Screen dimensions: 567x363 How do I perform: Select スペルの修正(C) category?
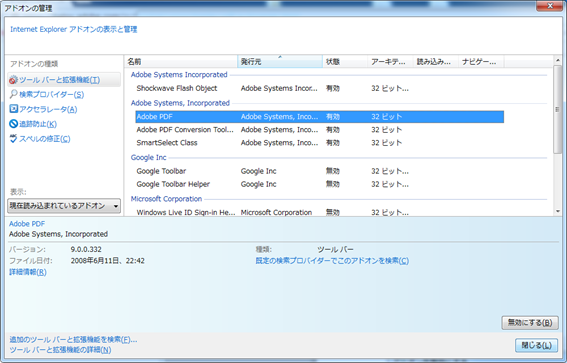[44, 139]
